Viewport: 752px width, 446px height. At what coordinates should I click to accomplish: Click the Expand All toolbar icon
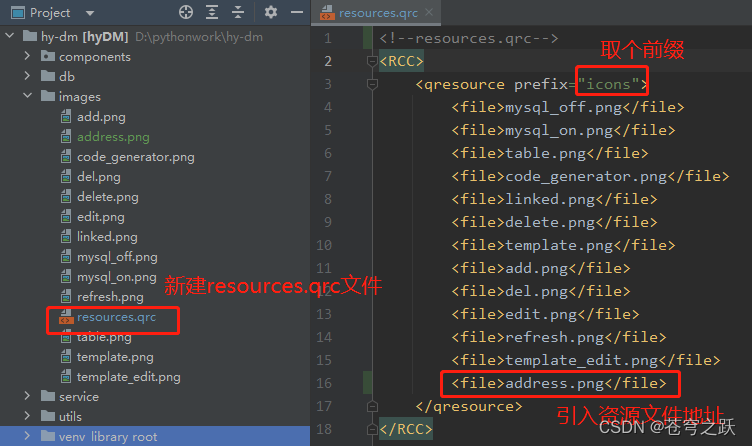(x=212, y=12)
